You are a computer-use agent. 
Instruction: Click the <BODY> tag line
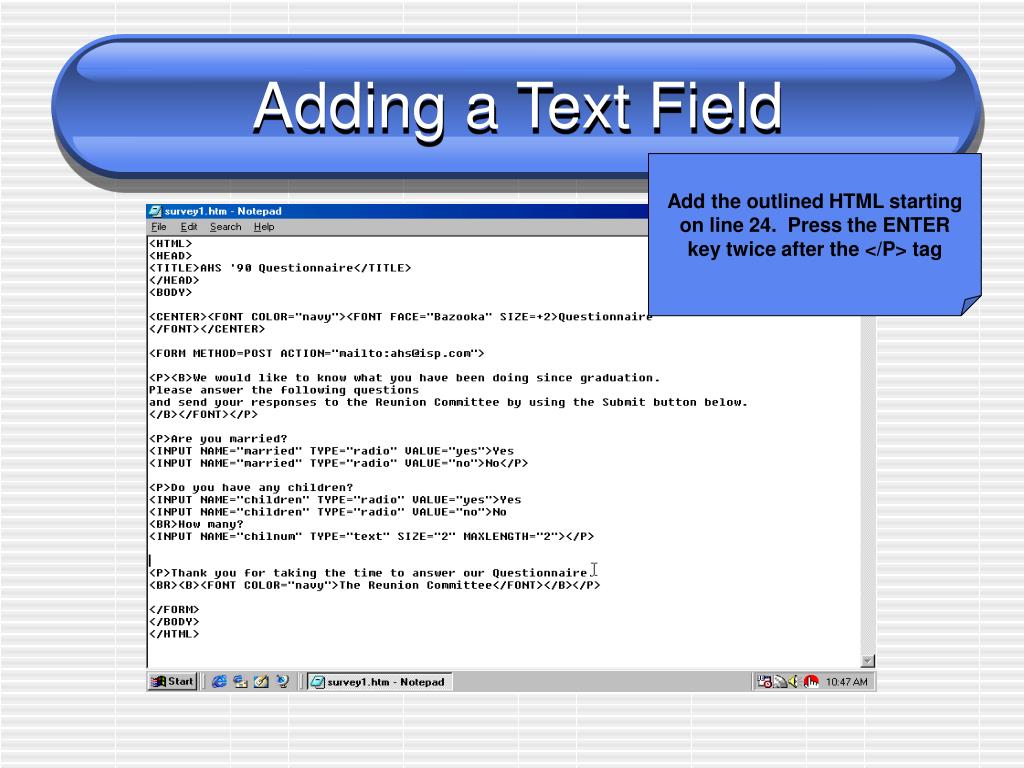click(170, 292)
